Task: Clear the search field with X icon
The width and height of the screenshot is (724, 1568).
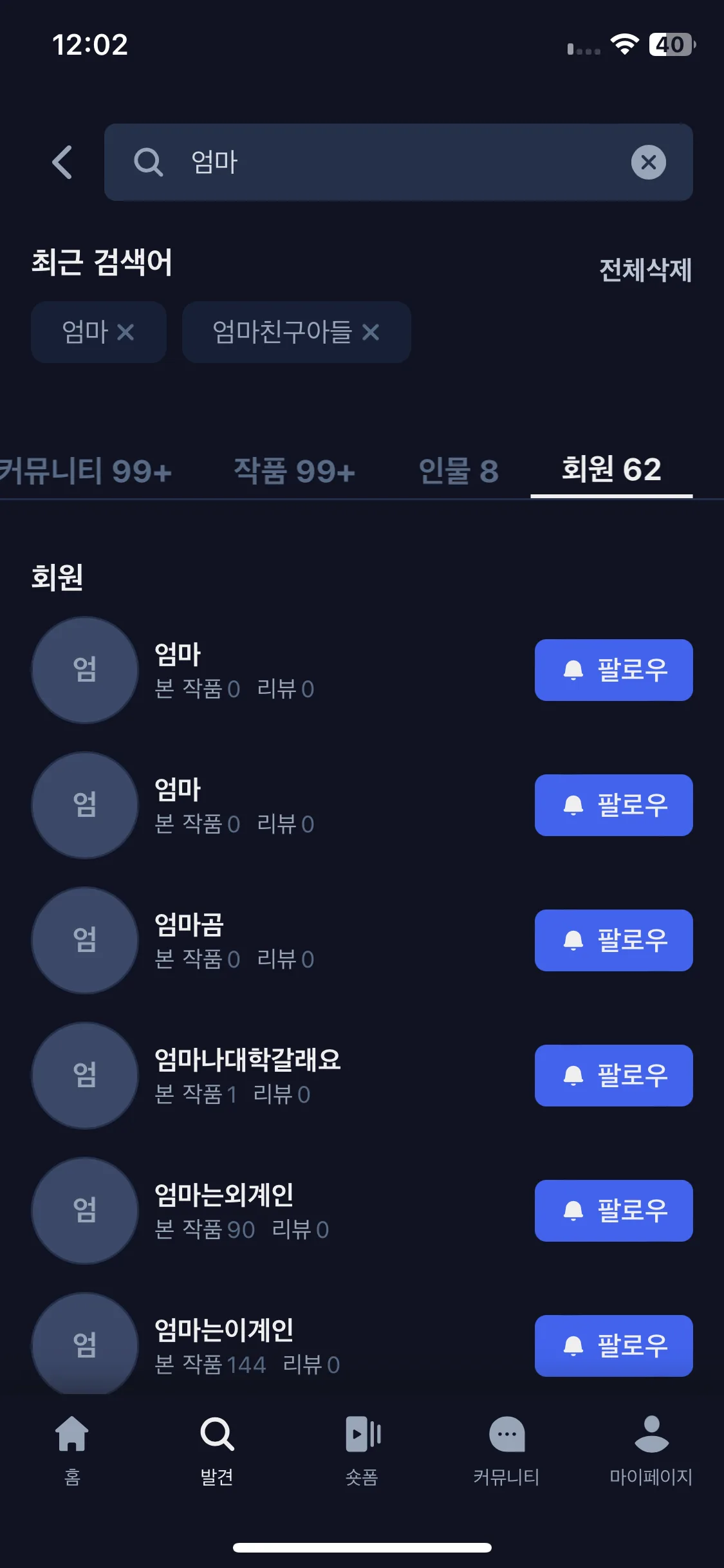Action: [x=648, y=162]
